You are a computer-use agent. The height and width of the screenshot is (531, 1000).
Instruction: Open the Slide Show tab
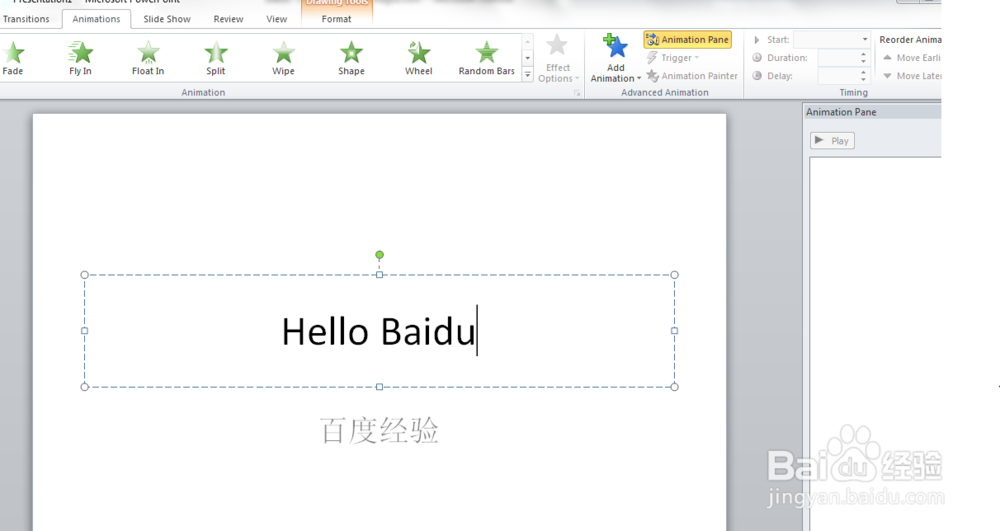click(167, 19)
